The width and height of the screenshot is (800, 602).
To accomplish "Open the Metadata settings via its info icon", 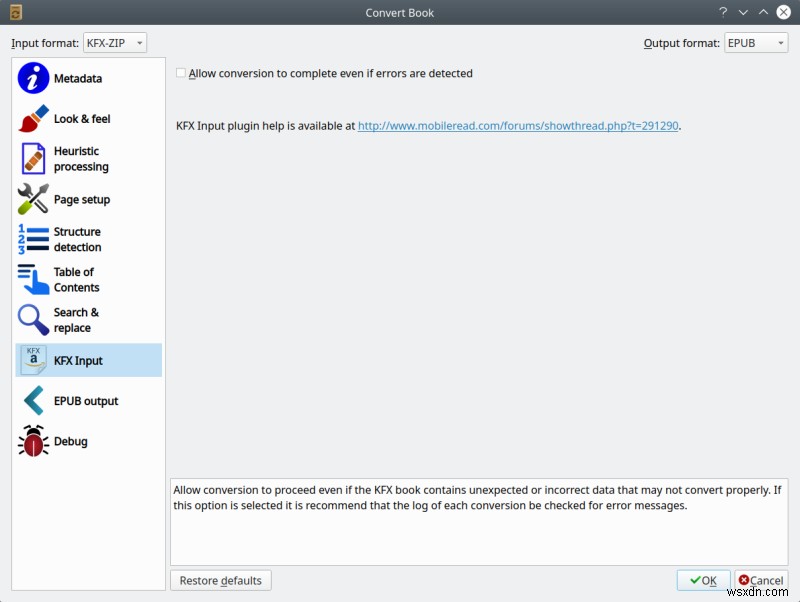I will point(33,78).
